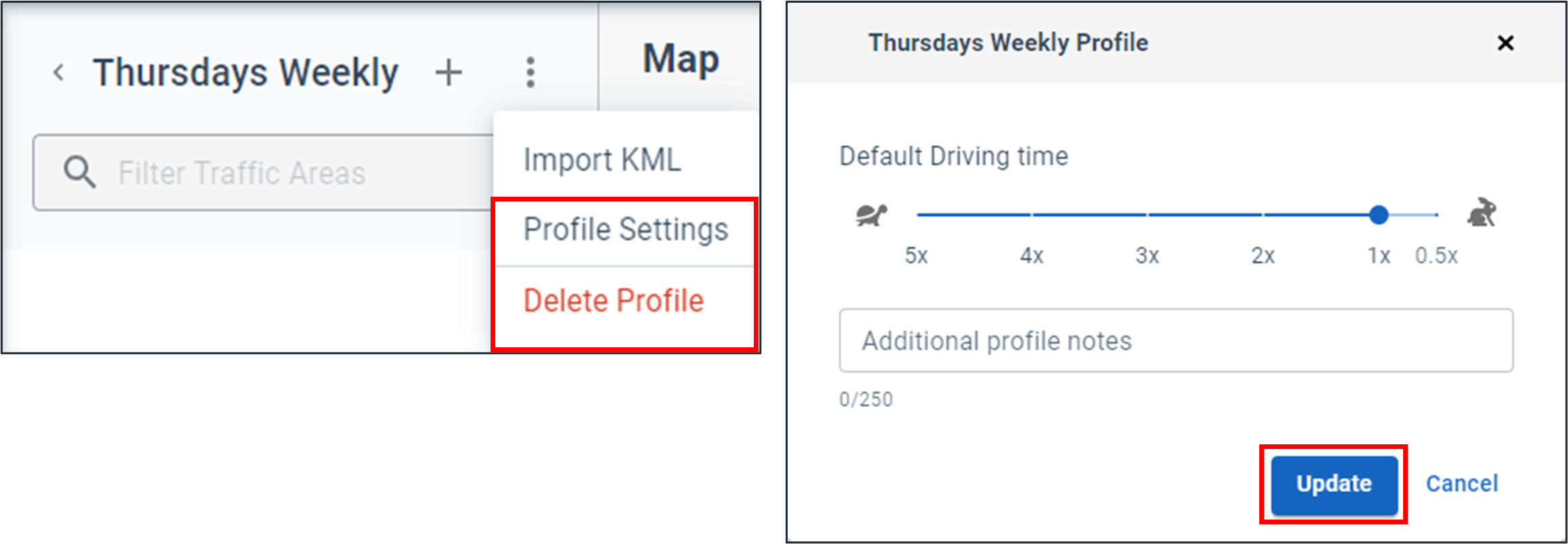Set driving time to 5x
Screen dimensions: 1568x544
[x=917, y=215]
